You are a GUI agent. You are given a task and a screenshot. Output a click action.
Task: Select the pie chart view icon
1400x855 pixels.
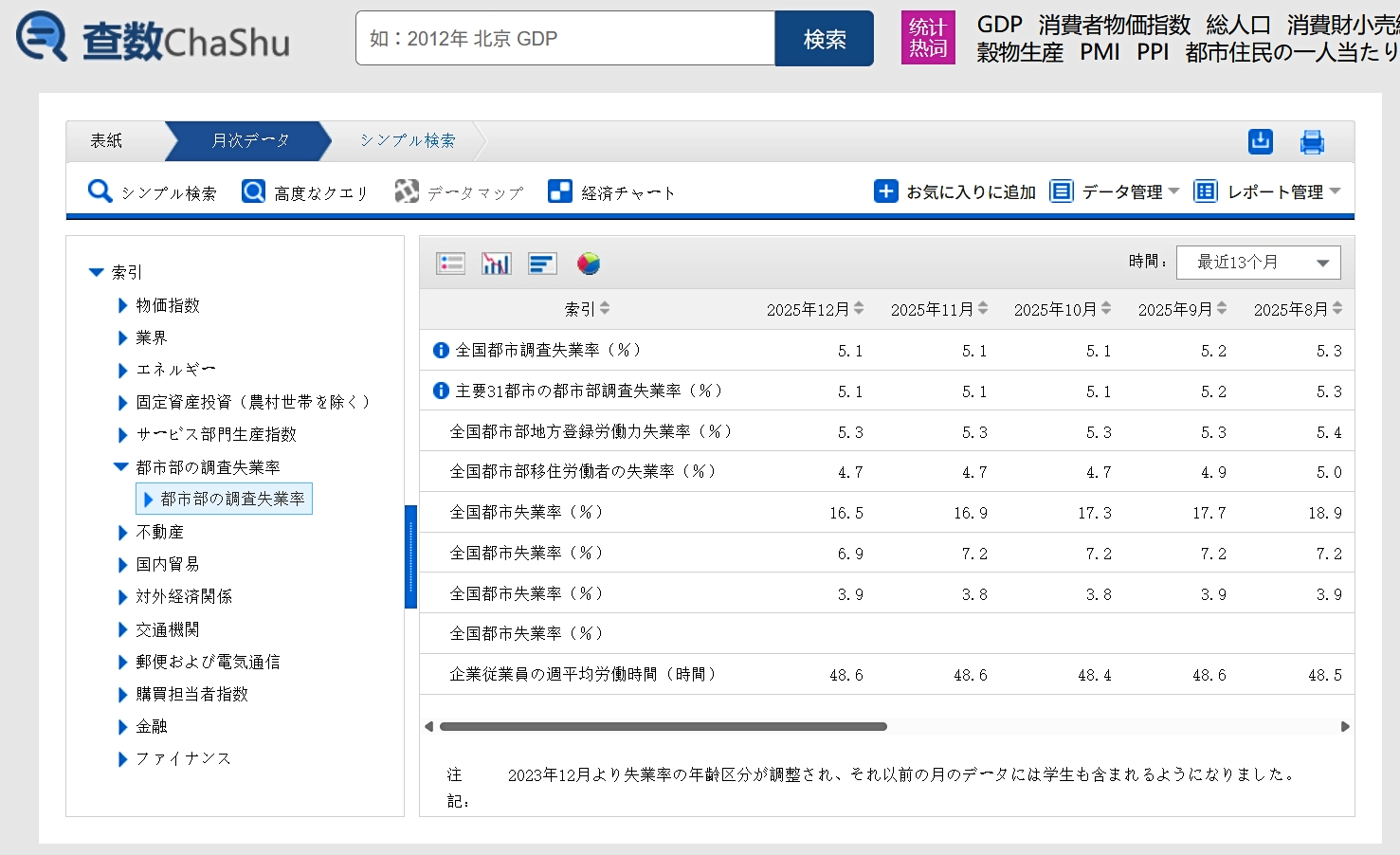pyautogui.click(x=589, y=264)
